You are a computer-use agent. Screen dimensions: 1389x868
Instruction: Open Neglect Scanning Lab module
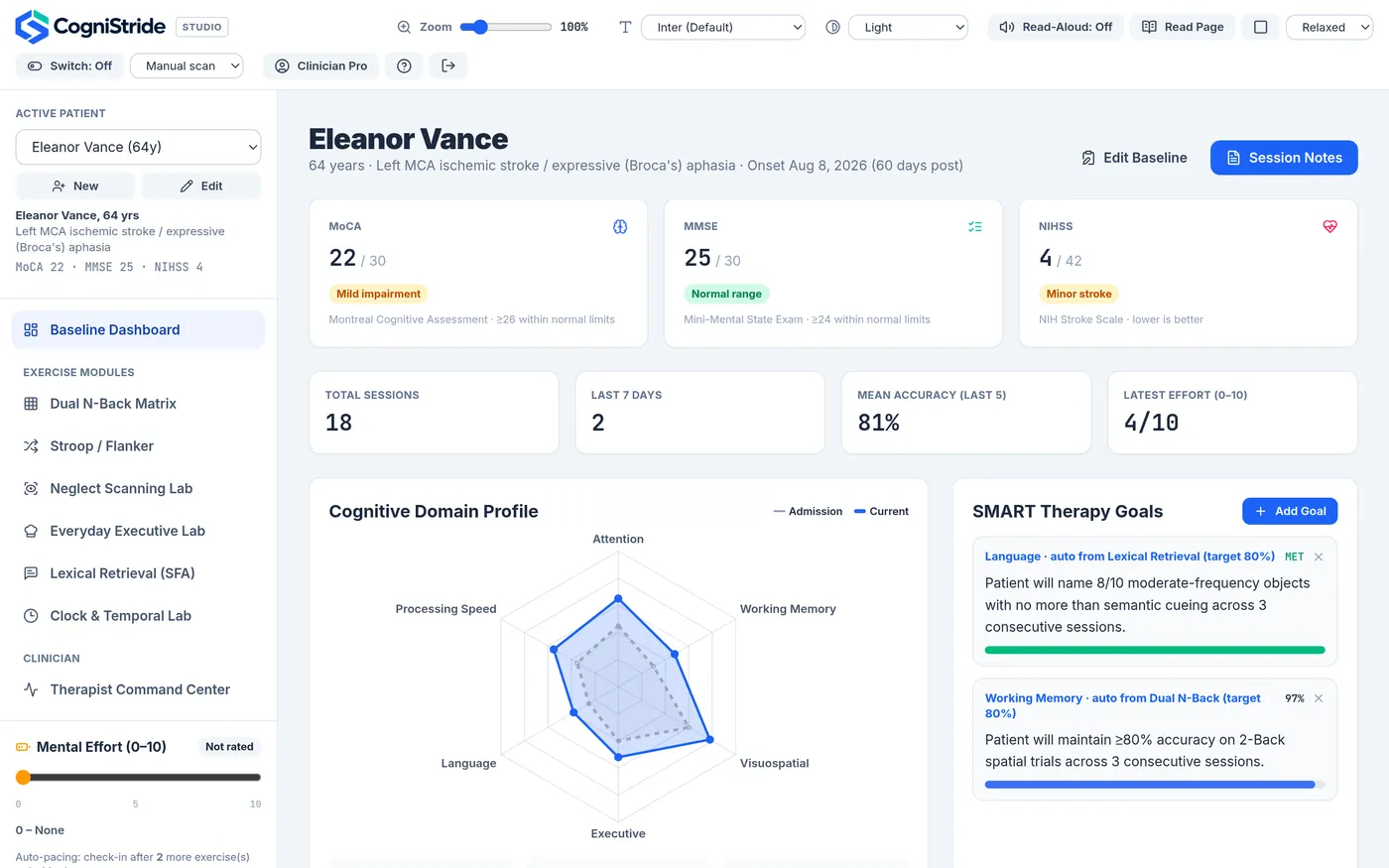tap(138, 489)
